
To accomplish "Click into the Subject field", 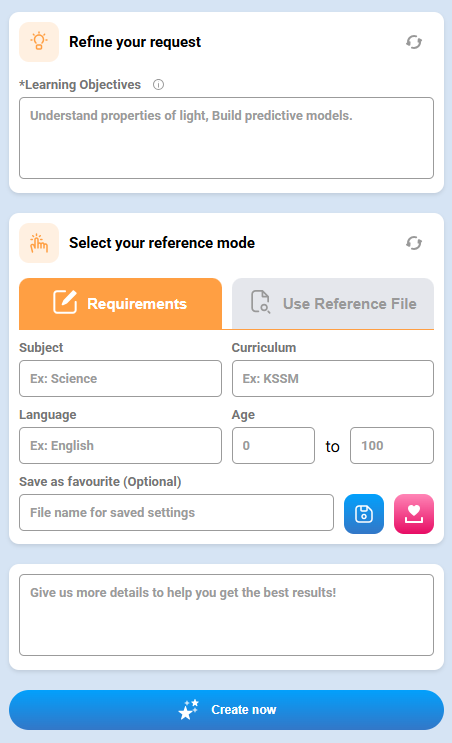I will click(120, 379).
